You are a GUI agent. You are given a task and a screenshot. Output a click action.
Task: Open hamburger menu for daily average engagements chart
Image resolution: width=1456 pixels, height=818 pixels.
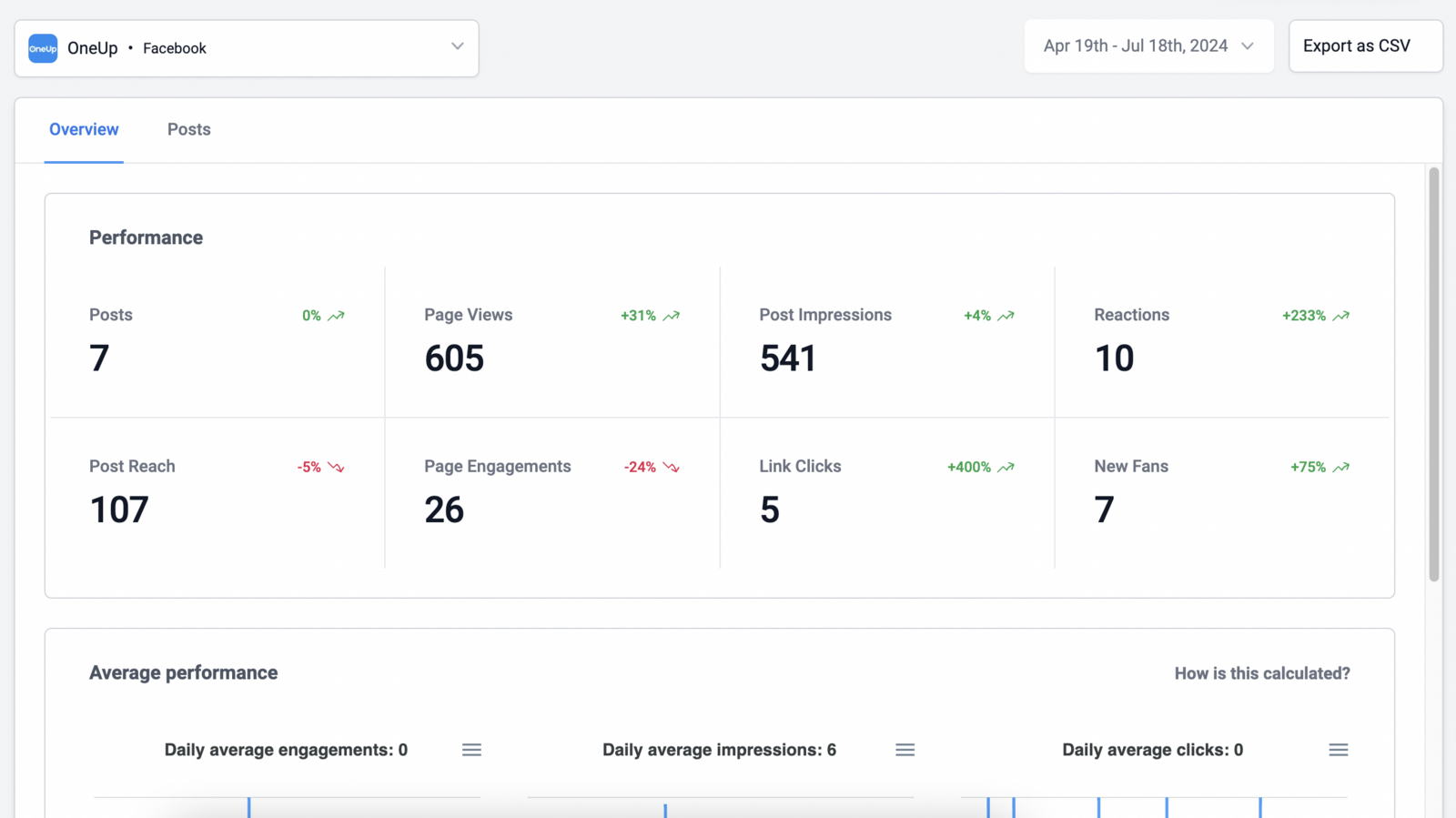click(471, 750)
